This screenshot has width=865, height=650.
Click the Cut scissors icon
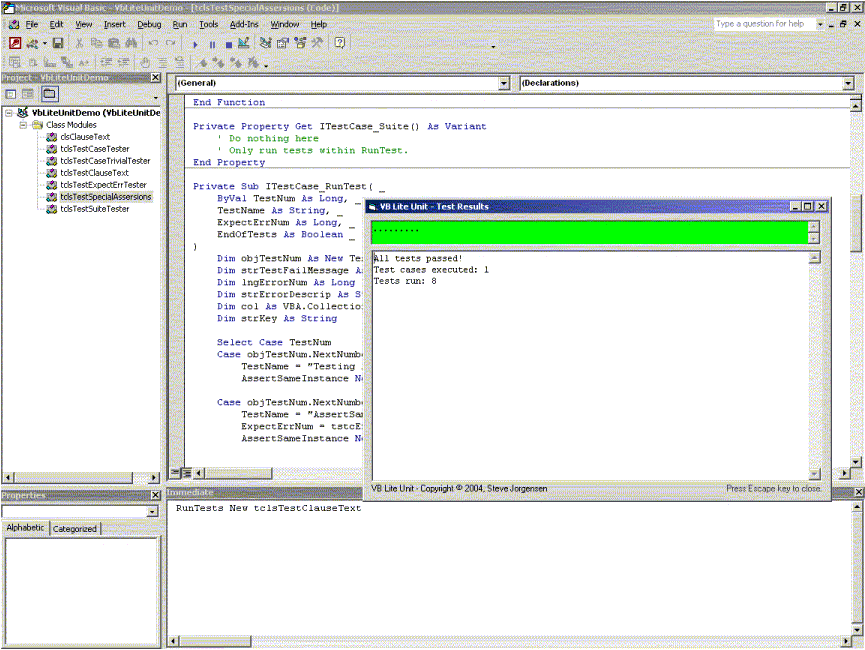[79, 43]
